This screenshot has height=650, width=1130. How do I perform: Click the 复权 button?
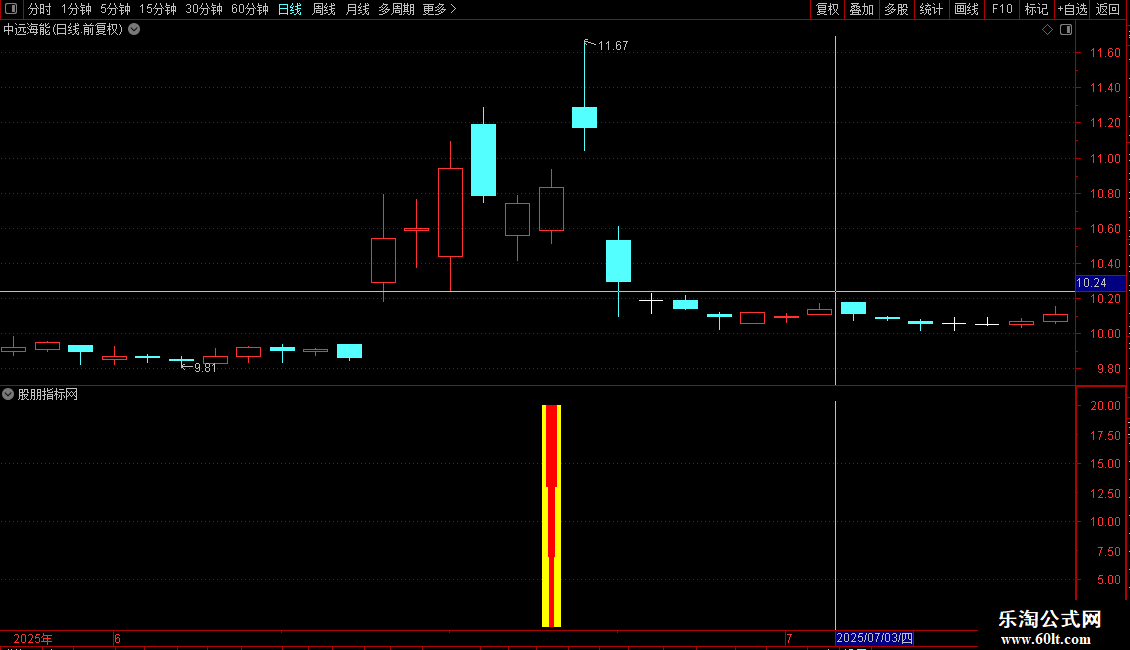(x=827, y=9)
